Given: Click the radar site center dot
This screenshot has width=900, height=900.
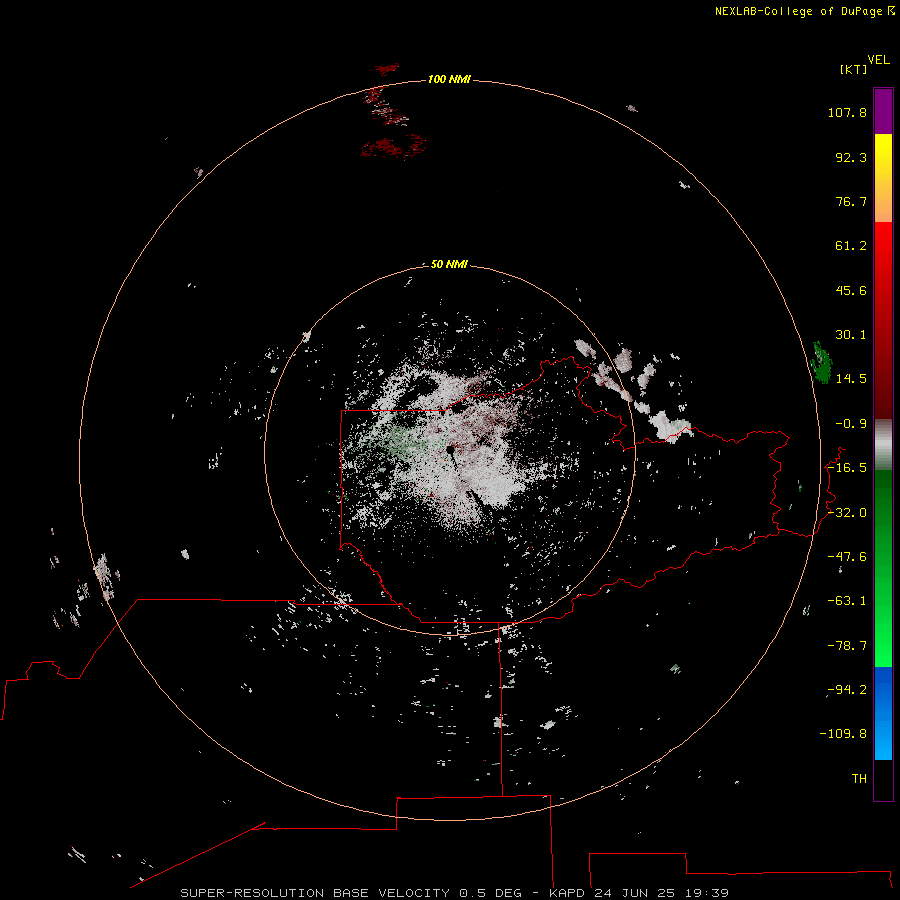Looking at the screenshot, I should pos(451,450).
